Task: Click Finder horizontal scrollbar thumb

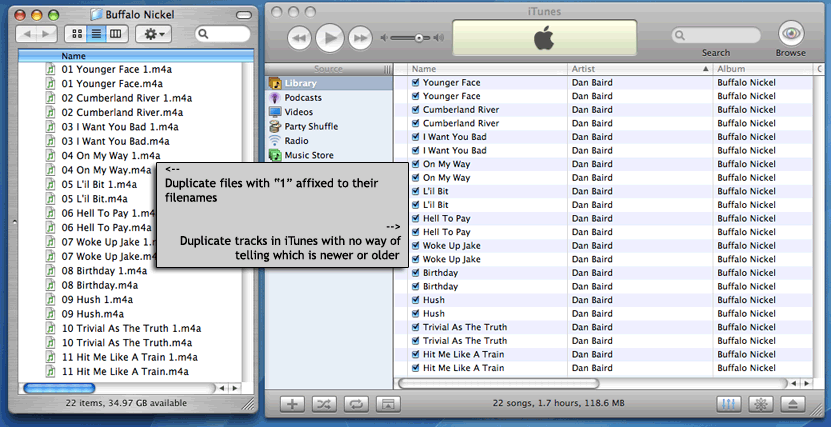Action: [x=59, y=388]
